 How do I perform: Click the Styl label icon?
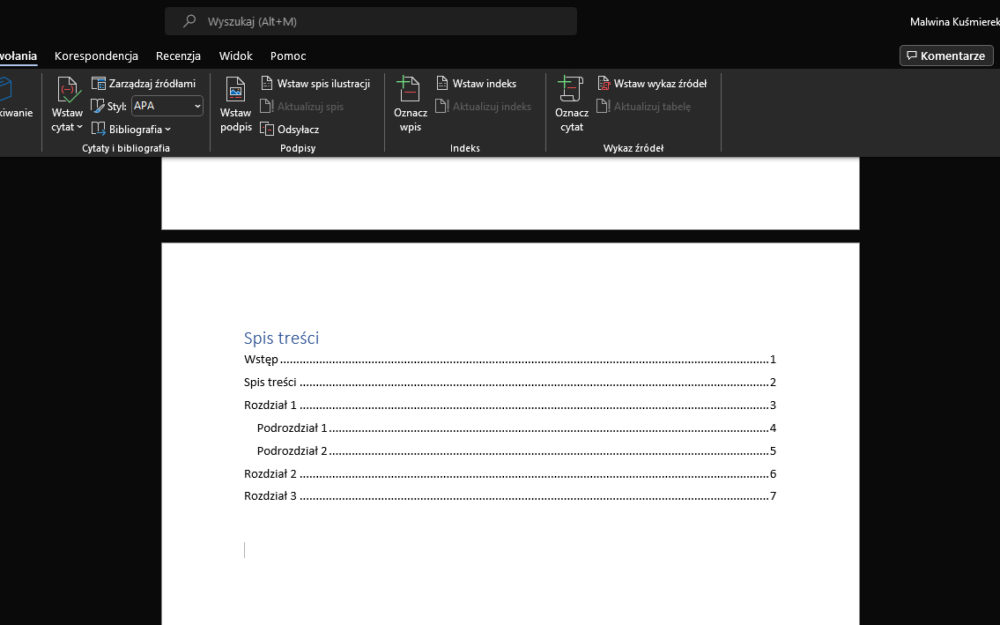tap(97, 106)
